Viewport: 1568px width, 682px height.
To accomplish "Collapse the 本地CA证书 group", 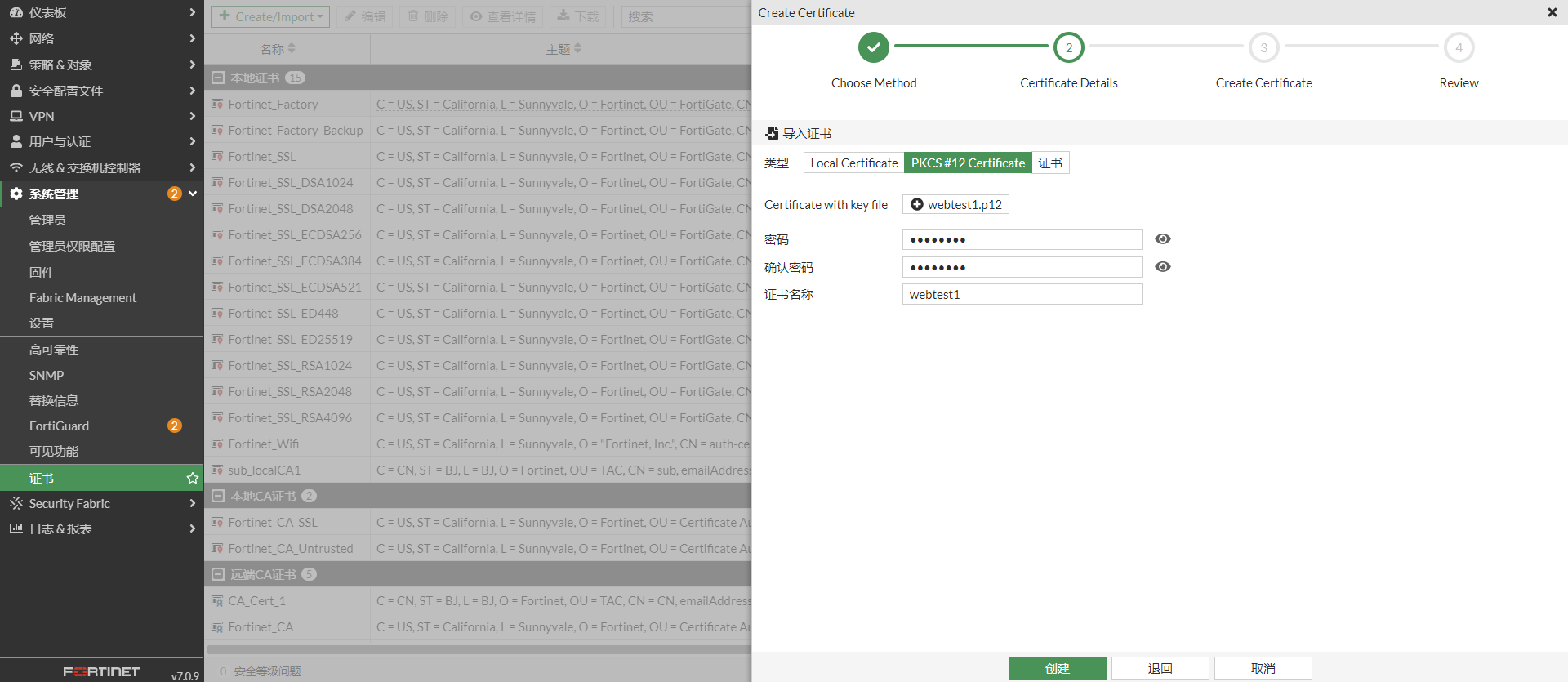I will point(218,496).
